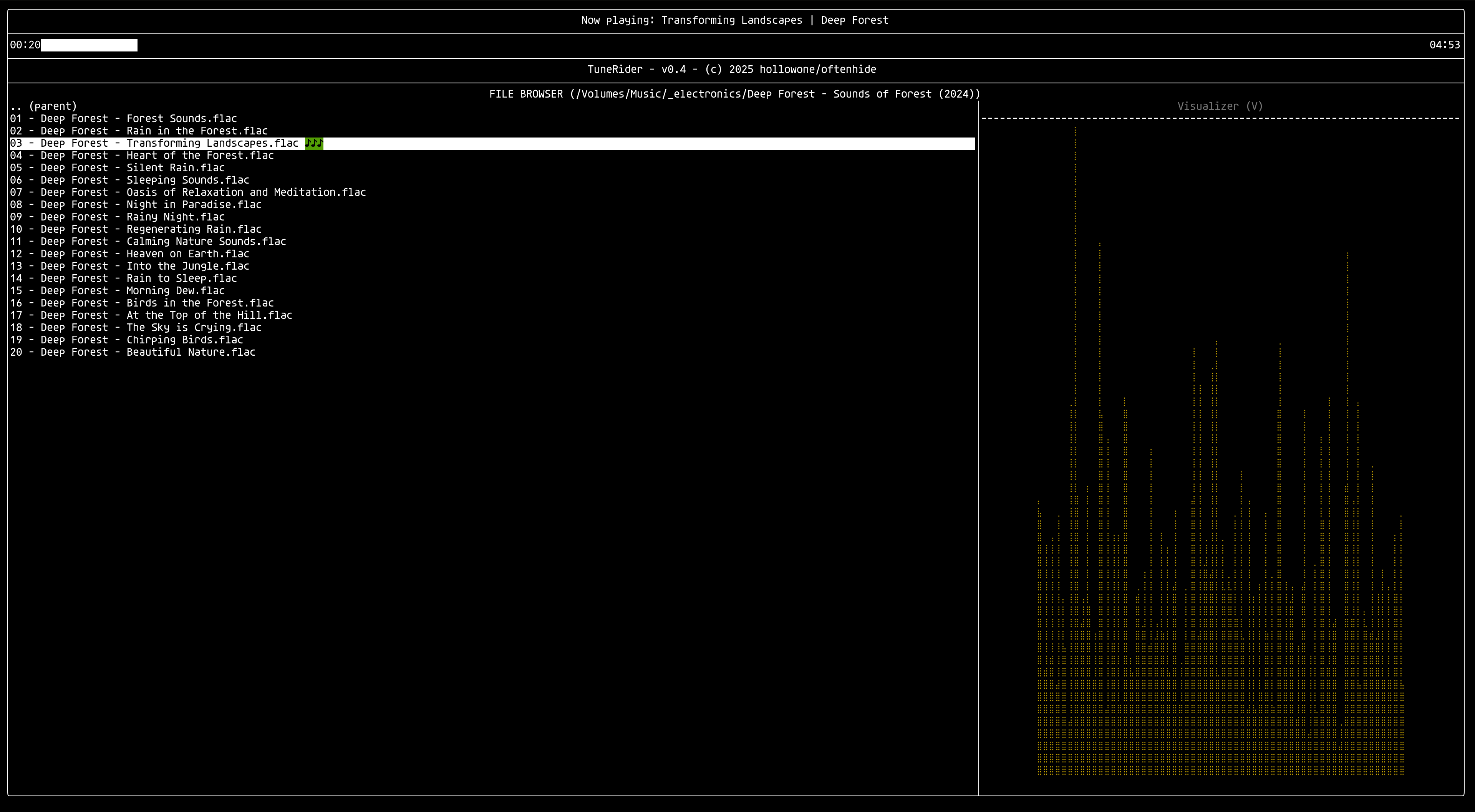Viewport: 1475px width, 812px height.
Task: Select track 13 Into the Jungle
Action: (x=129, y=266)
